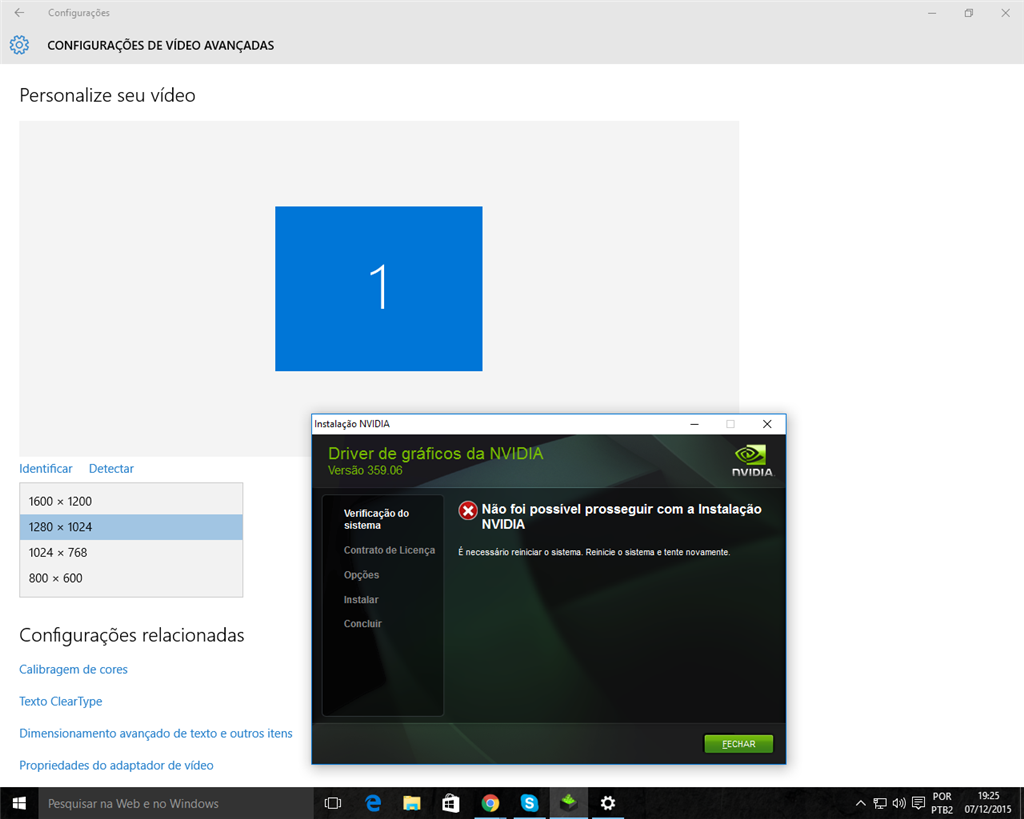Screen dimensions: 1024x819
Task: Choose 1600 × 1200 resolution
Action: click(131, 501)
